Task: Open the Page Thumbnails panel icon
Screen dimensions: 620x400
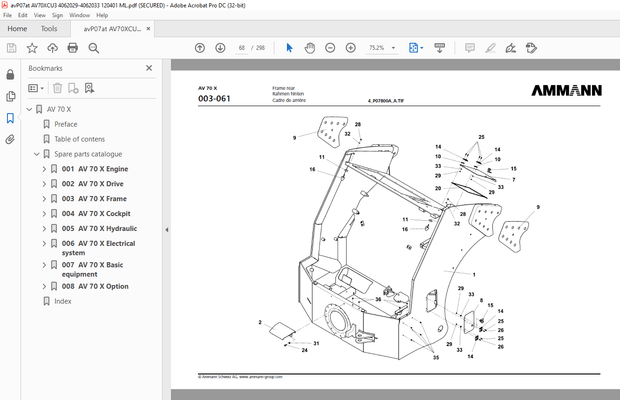Action: pyautogui.click(x=10, y=96)
